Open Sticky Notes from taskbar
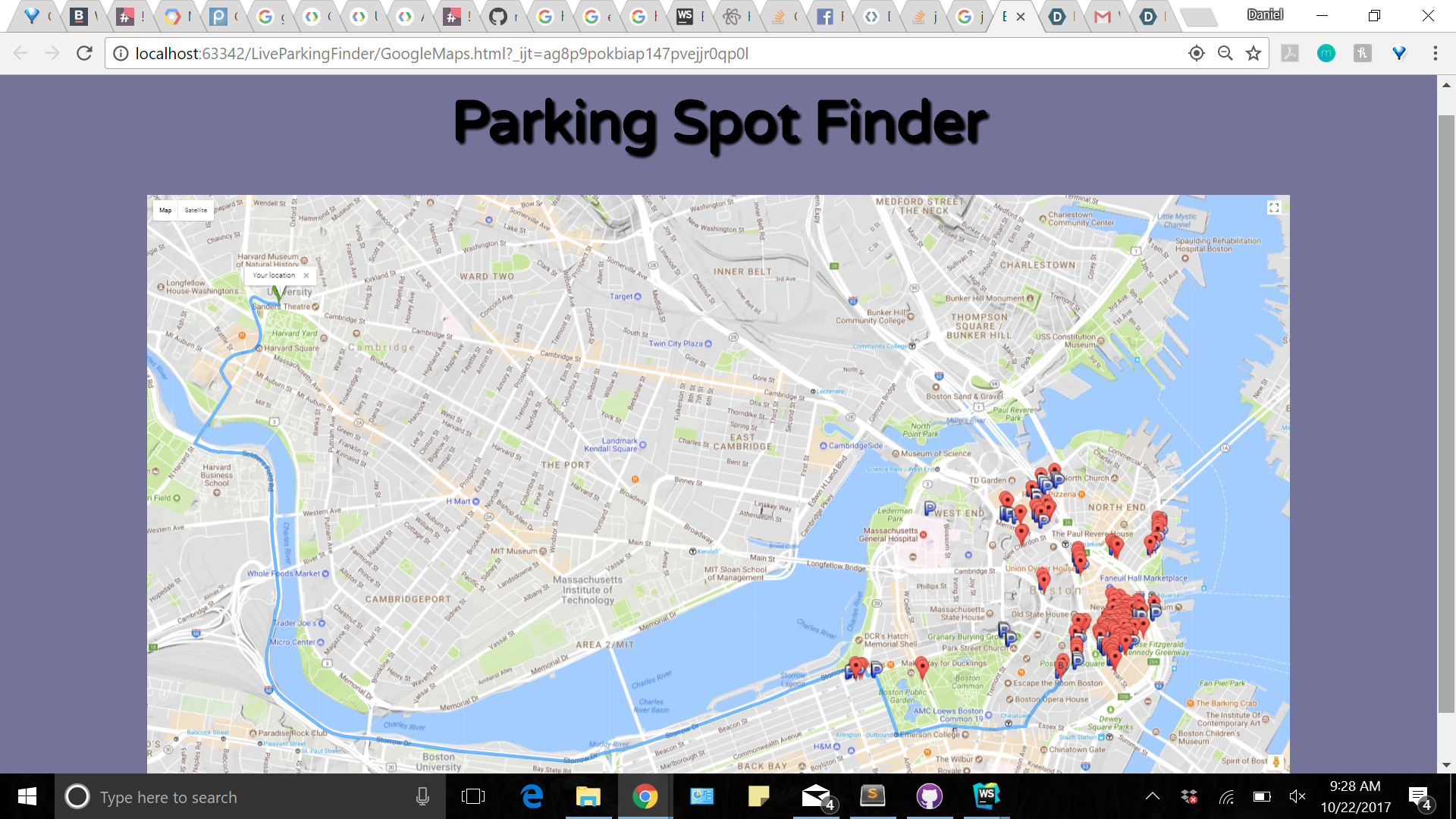The width and height of the screenshot is (1456, 819). tap(758, 796)
